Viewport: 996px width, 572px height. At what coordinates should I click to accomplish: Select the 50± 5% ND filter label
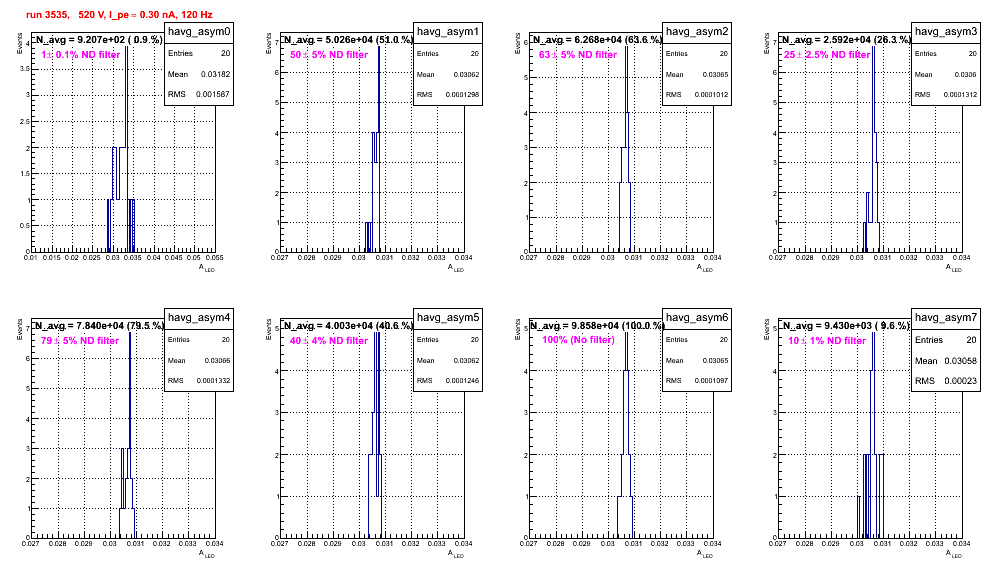tap(329, 55)
